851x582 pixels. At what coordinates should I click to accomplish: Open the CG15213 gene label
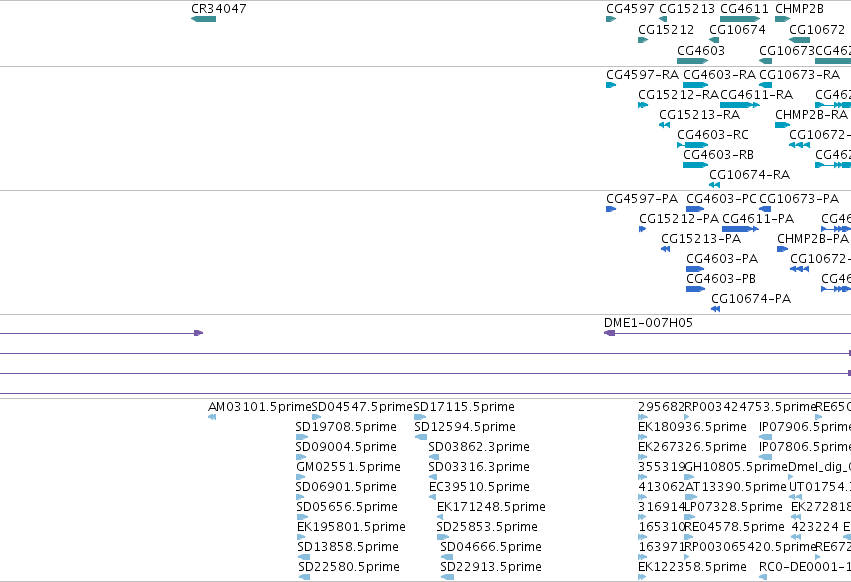pyautogui.click(x=687, y=9)
